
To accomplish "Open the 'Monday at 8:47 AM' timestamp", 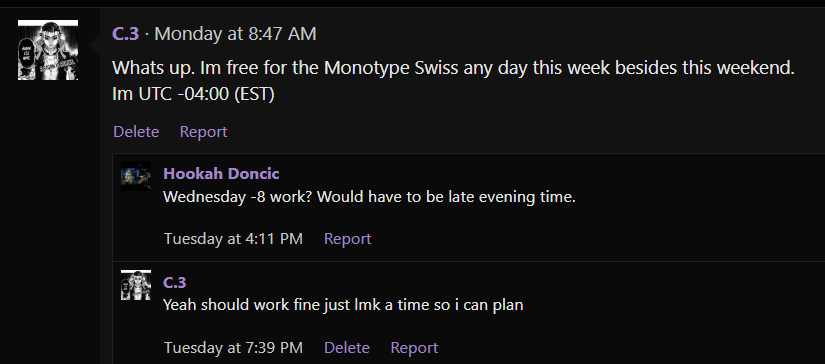I will pos(236,34).
